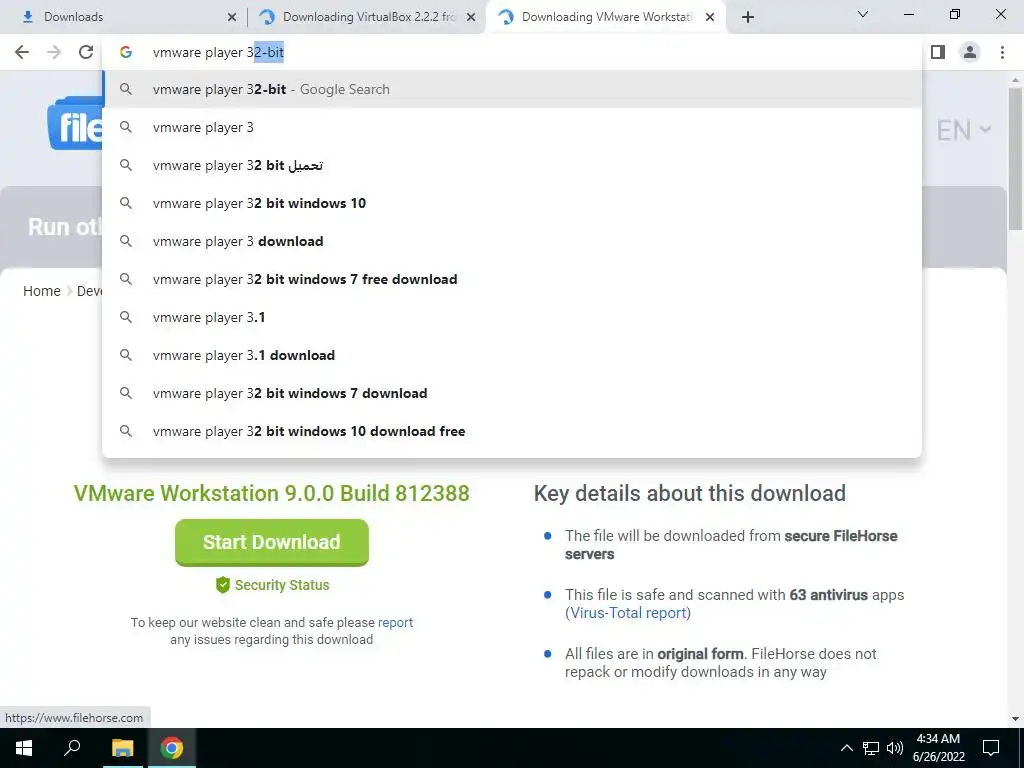Click the Home breadcrumb link

tap(42, 291)
